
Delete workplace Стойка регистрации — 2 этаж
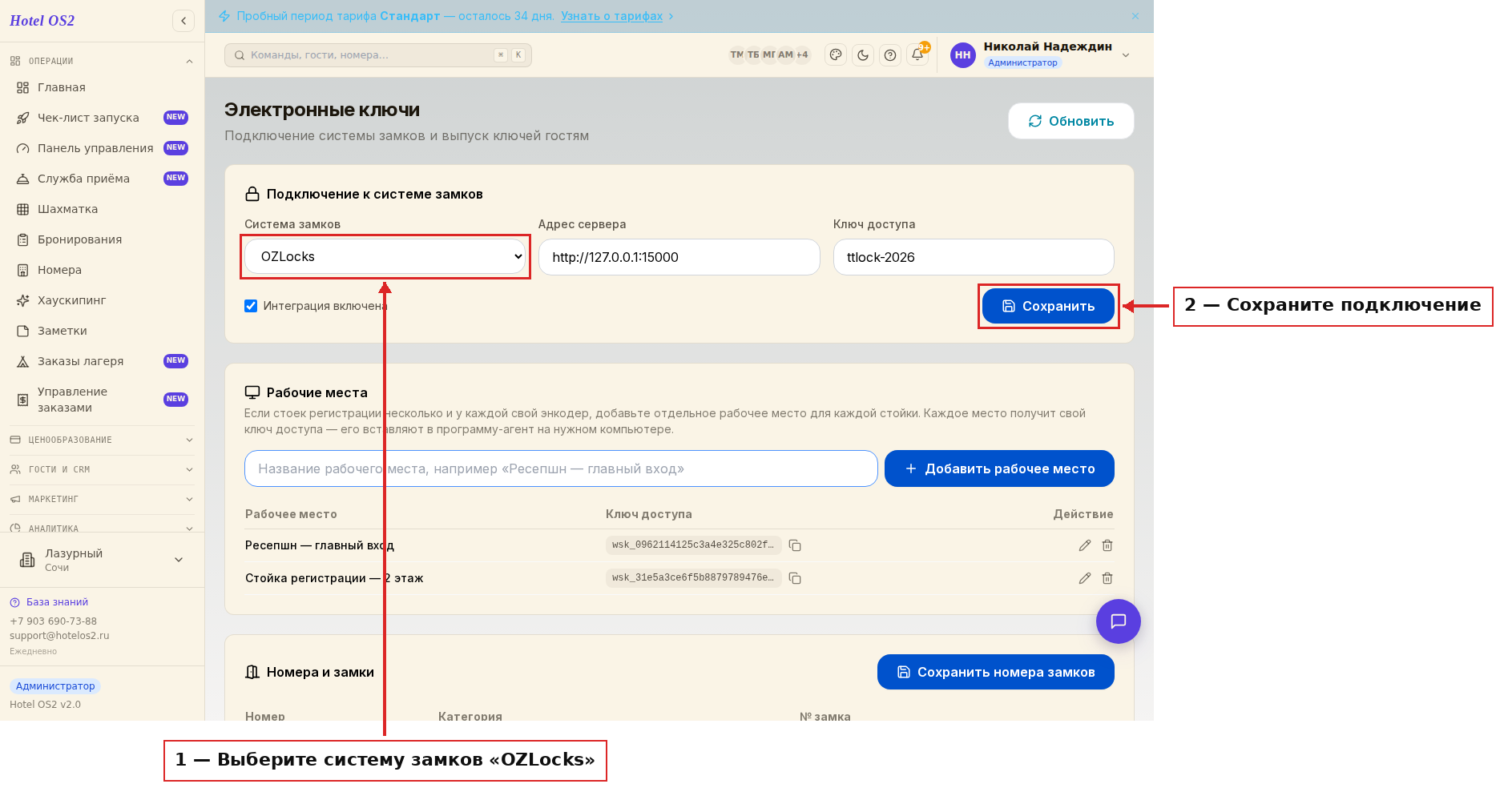1107,578
